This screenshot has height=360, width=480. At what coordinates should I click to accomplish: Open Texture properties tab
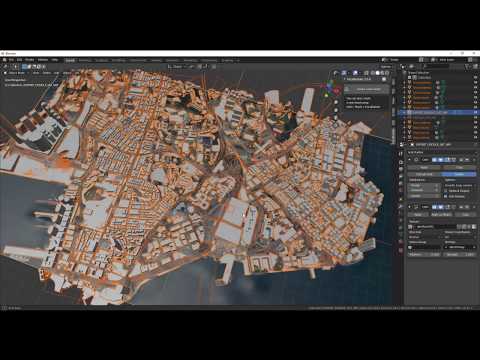401,250
